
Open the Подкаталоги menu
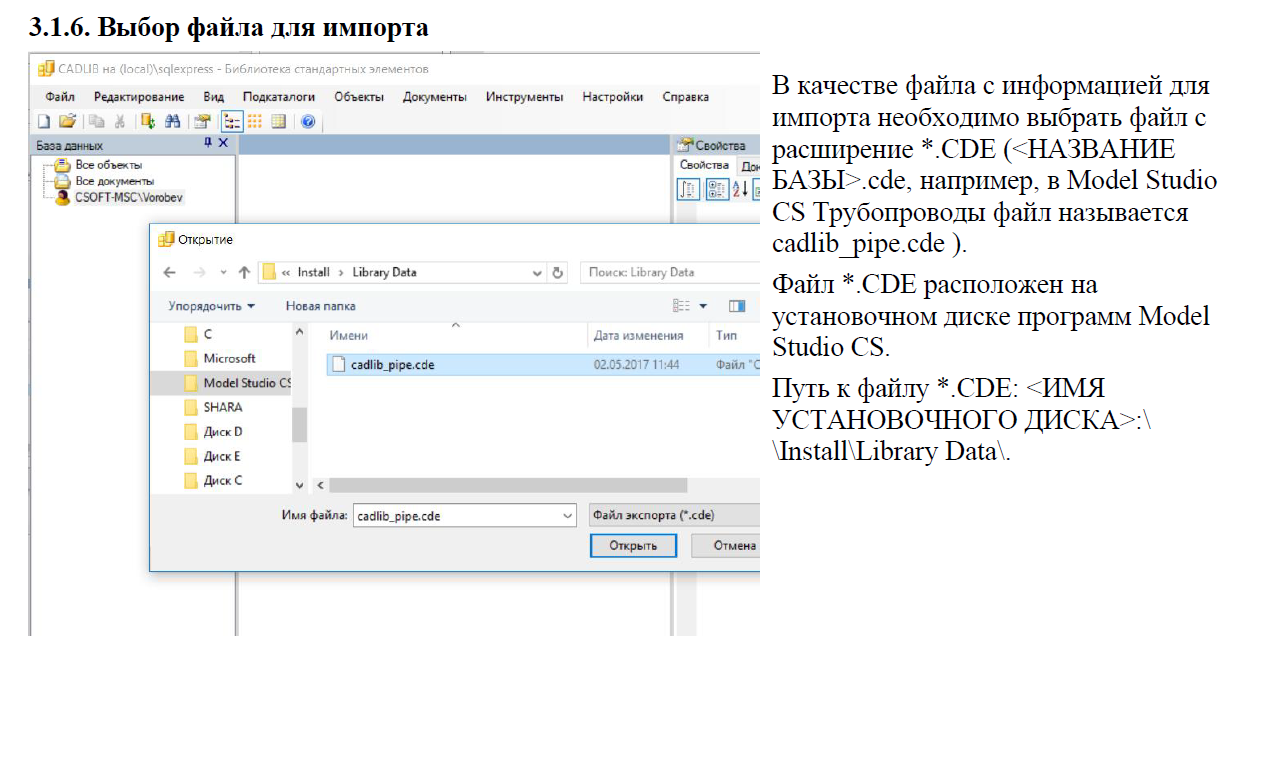tap(279, 97)
